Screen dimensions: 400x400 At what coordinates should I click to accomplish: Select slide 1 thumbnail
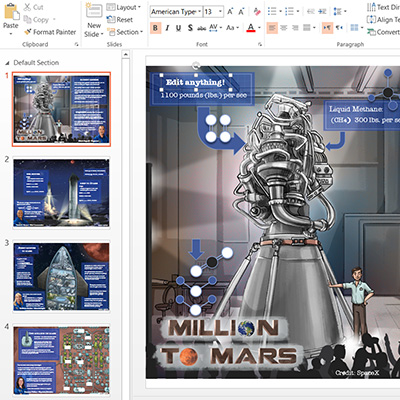pos(61,109)
